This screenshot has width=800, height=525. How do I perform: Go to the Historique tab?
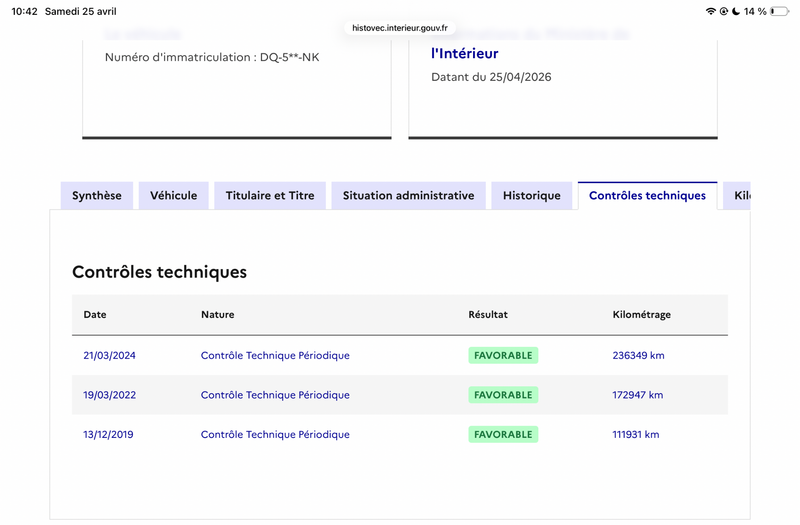[x=532, y=195]
